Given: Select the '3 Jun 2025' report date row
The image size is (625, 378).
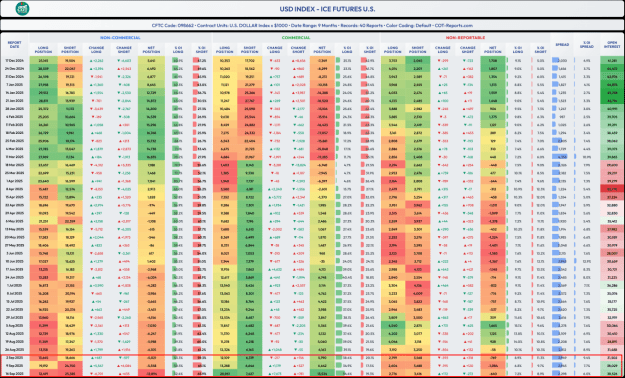Looking at the screenshot, I should (x=313, y=253).
